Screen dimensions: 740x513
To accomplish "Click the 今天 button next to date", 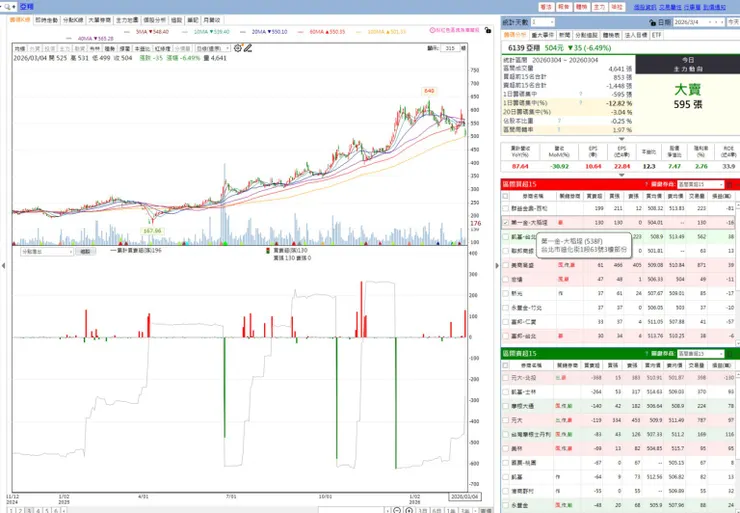I will point(733,22).
